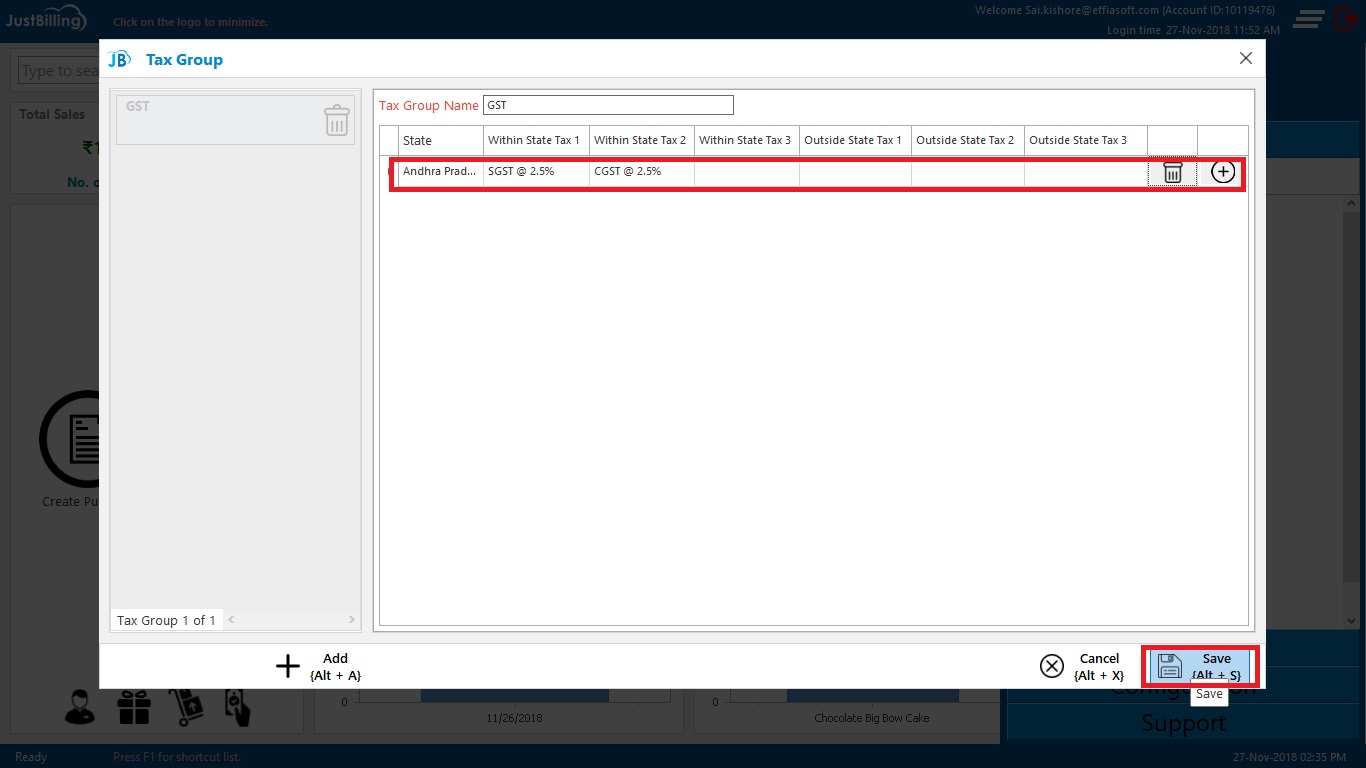Click the circled X Cancel icon
Viewport: 1366px width, 768px height.
pyautogui.click(x=1052, y=667)
